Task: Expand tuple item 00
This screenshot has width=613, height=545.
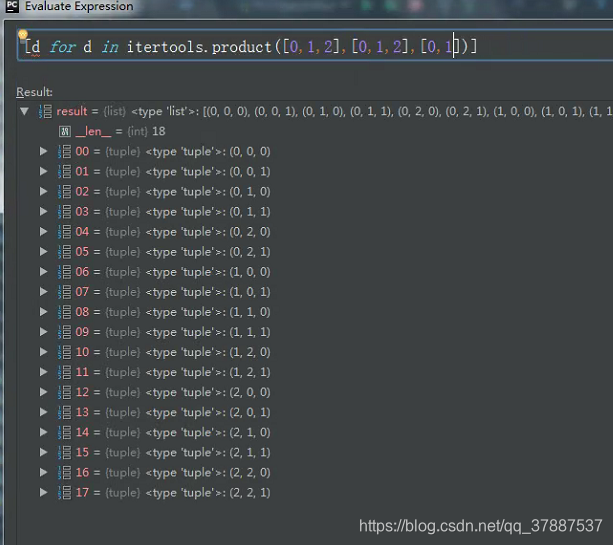Action: pos(43,151)
